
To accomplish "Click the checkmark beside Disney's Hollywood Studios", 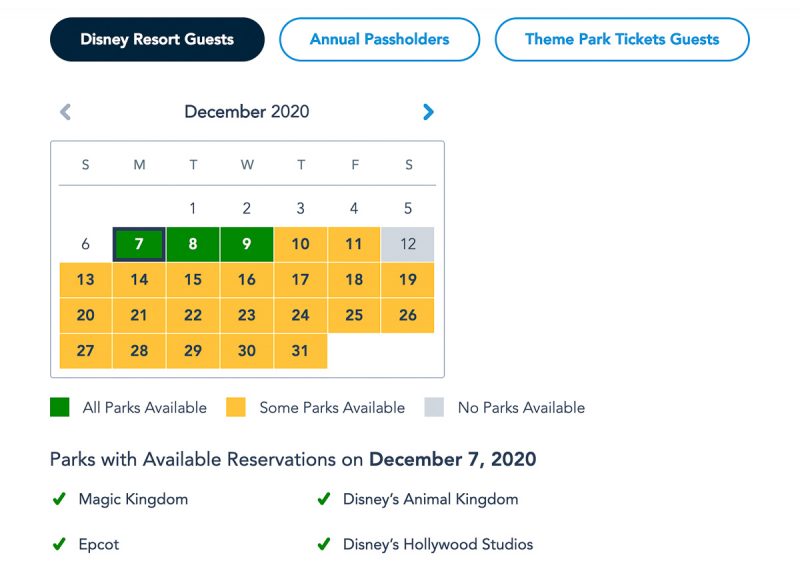I will click(x=323, y=546).
